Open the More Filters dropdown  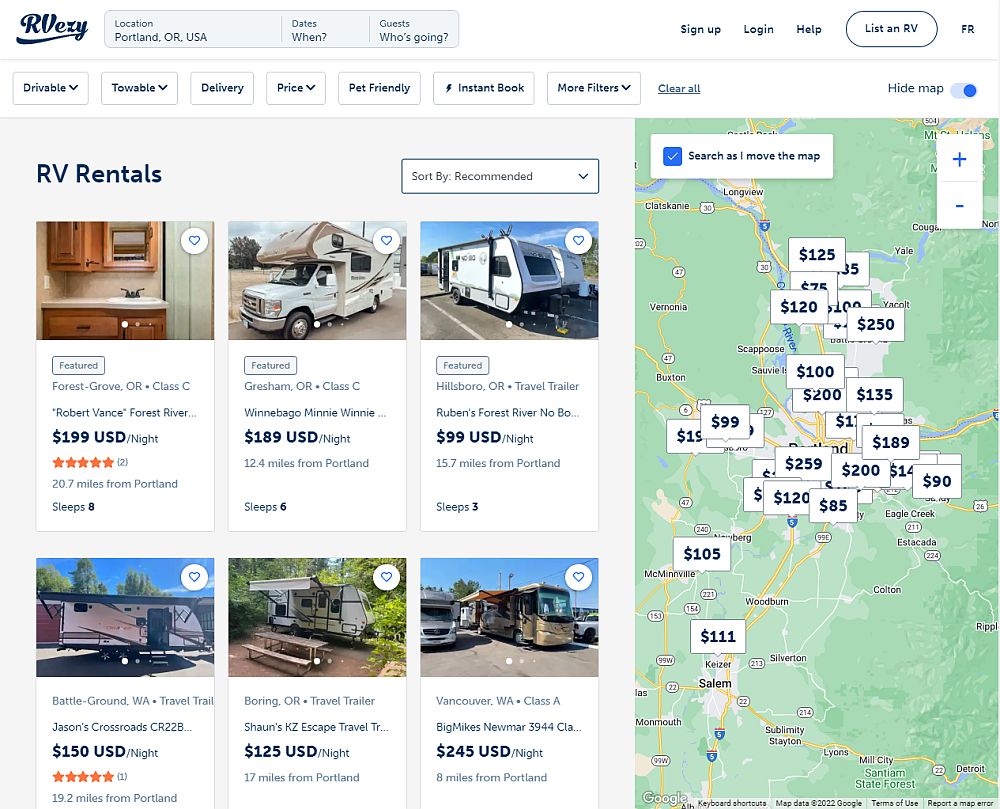(x=593, y=88)
